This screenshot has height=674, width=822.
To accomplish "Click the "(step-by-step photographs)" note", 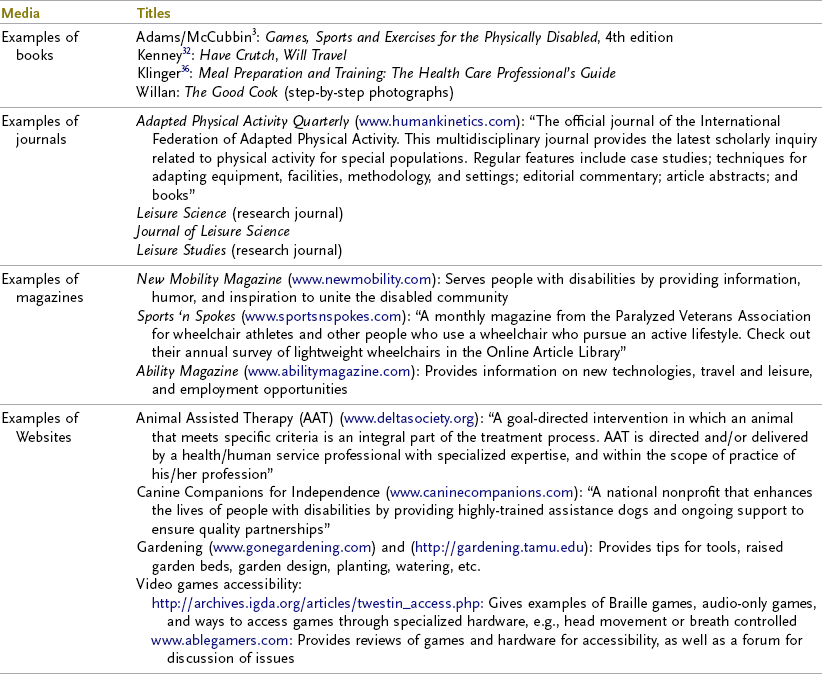I will pyautogui.click(x=369, y=92).
